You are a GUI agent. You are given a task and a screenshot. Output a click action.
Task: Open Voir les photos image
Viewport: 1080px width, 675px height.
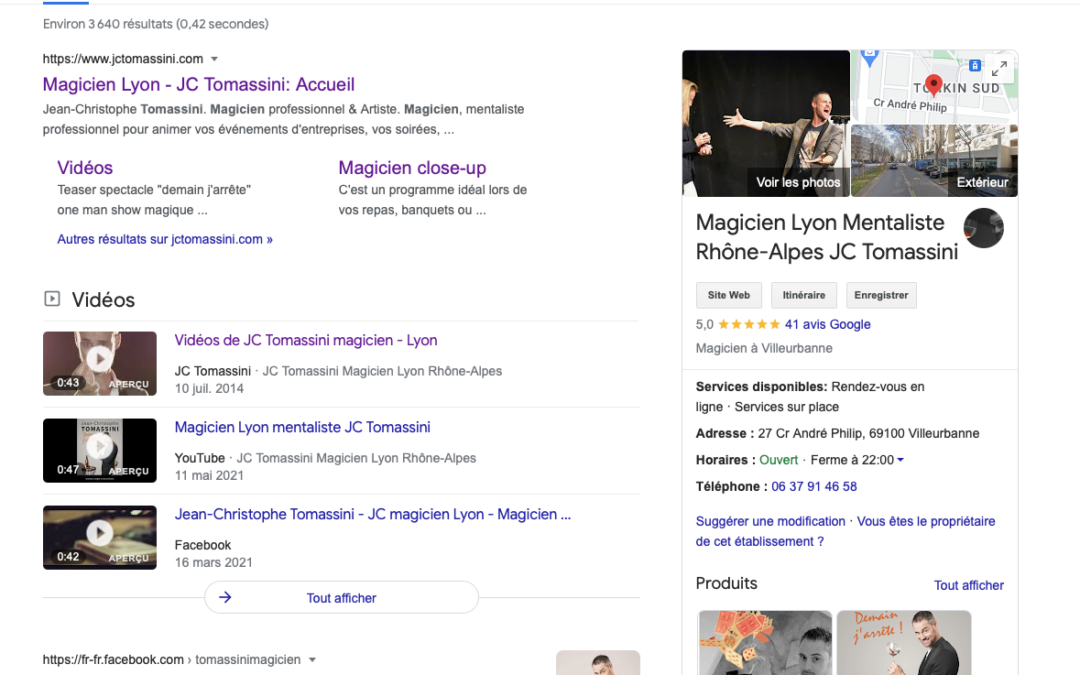coord(766,123)
